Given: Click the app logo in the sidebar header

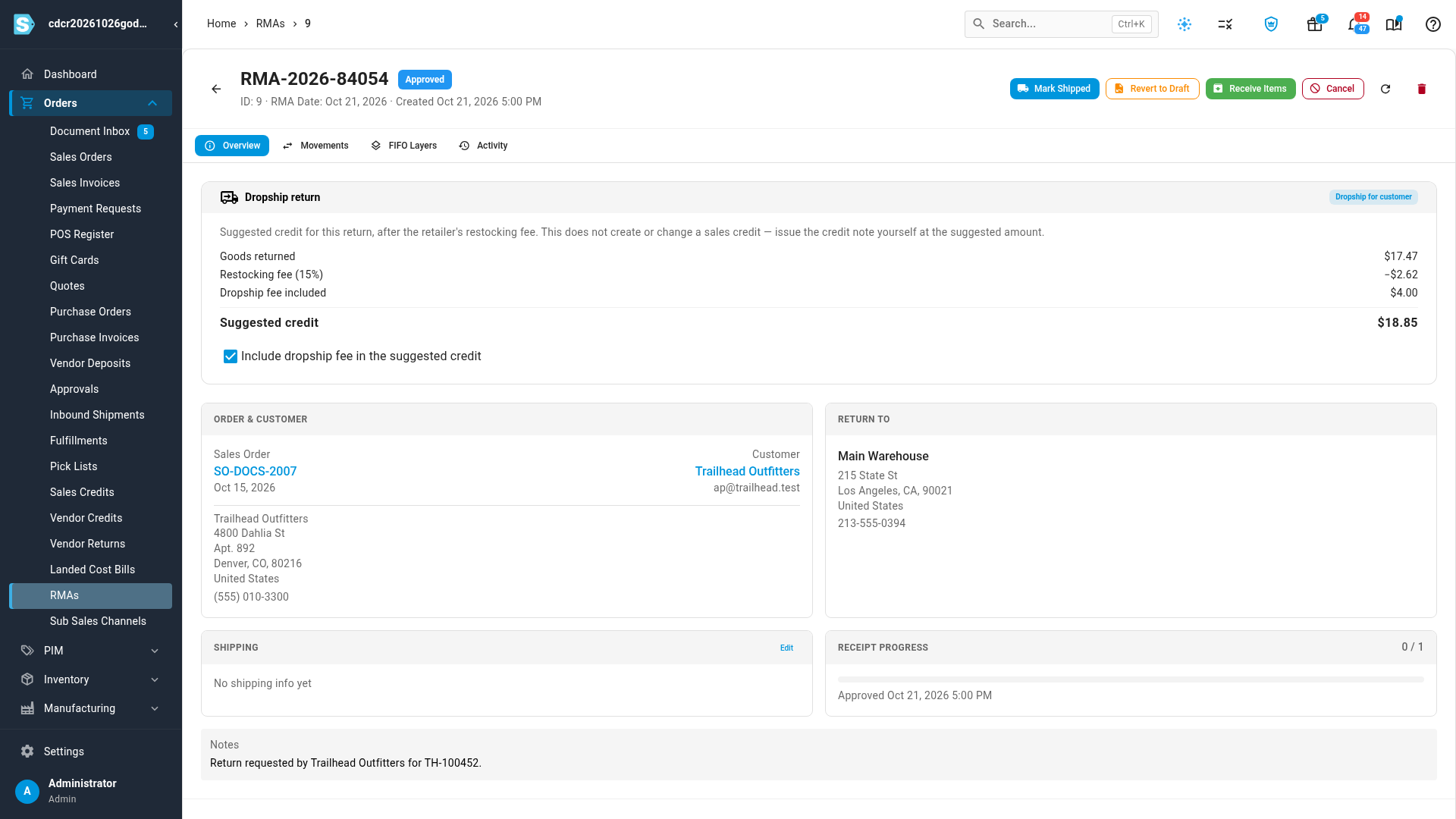Looking at the screenshot, I should click(x=24, y=24).
